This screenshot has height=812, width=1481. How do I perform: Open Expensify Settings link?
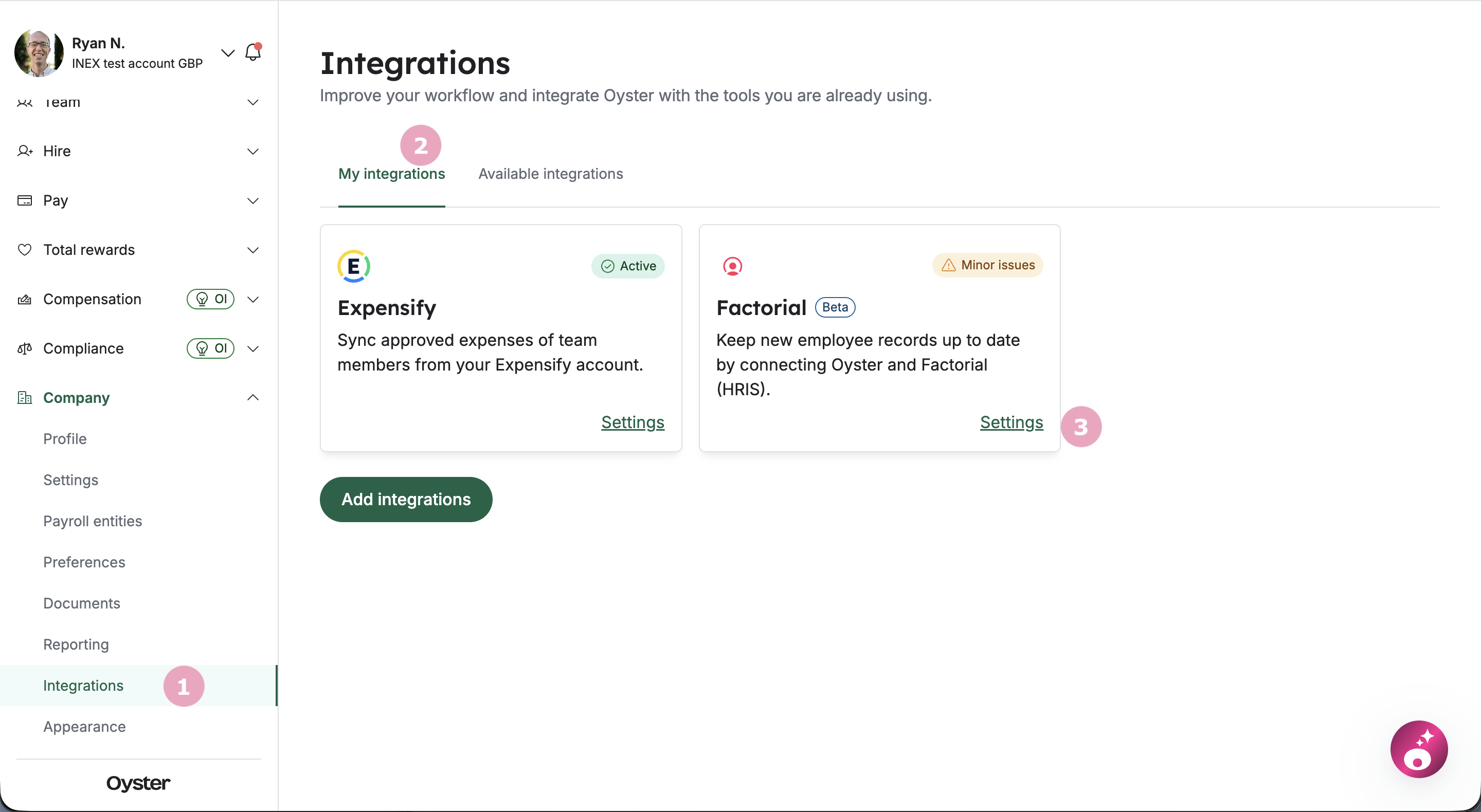pyautogui.click(x=633, y=422)
